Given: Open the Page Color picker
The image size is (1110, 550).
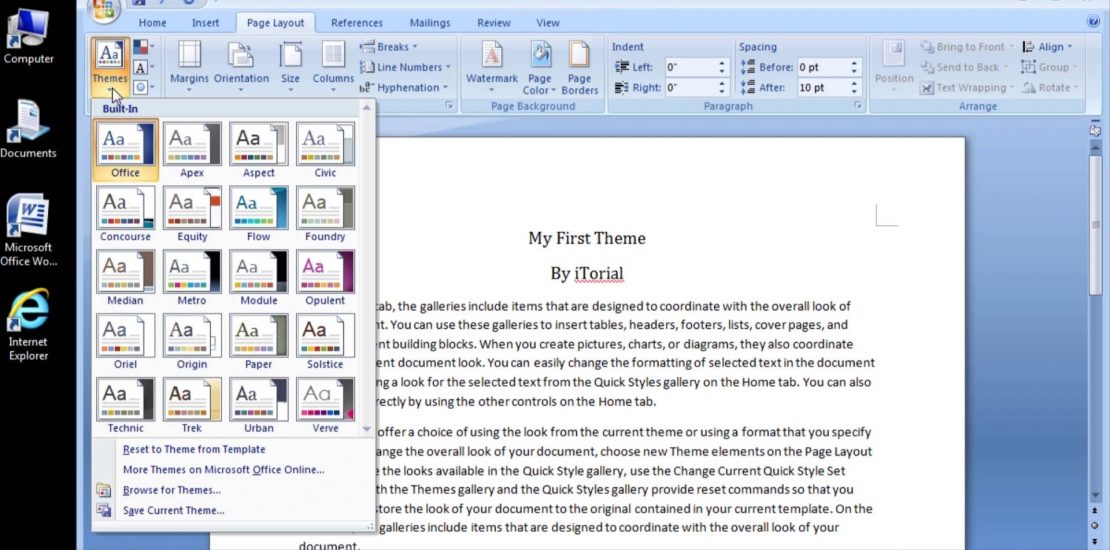Looking at the screenshot, I should (539, 67).
